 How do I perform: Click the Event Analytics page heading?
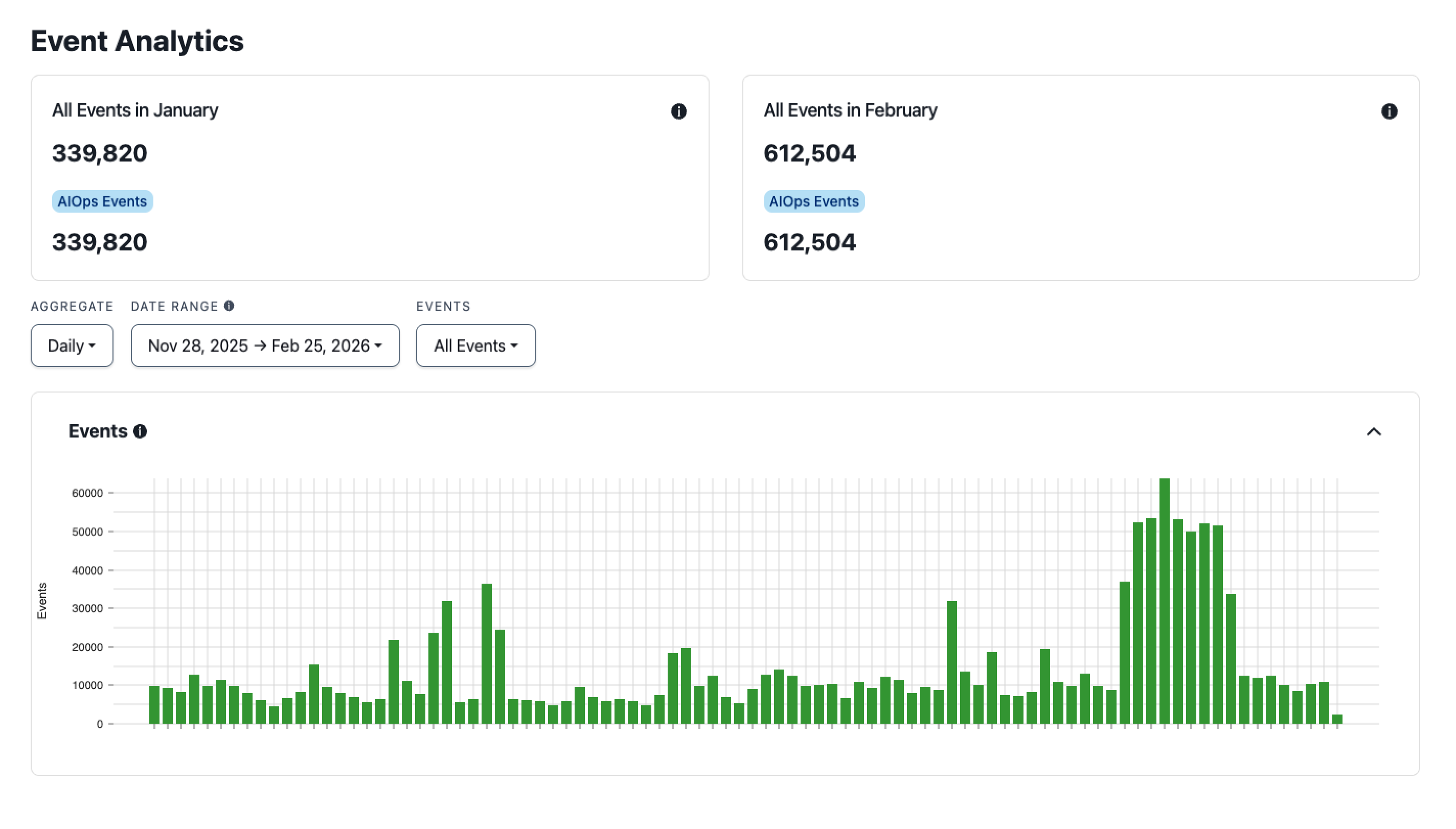[137, 40]
